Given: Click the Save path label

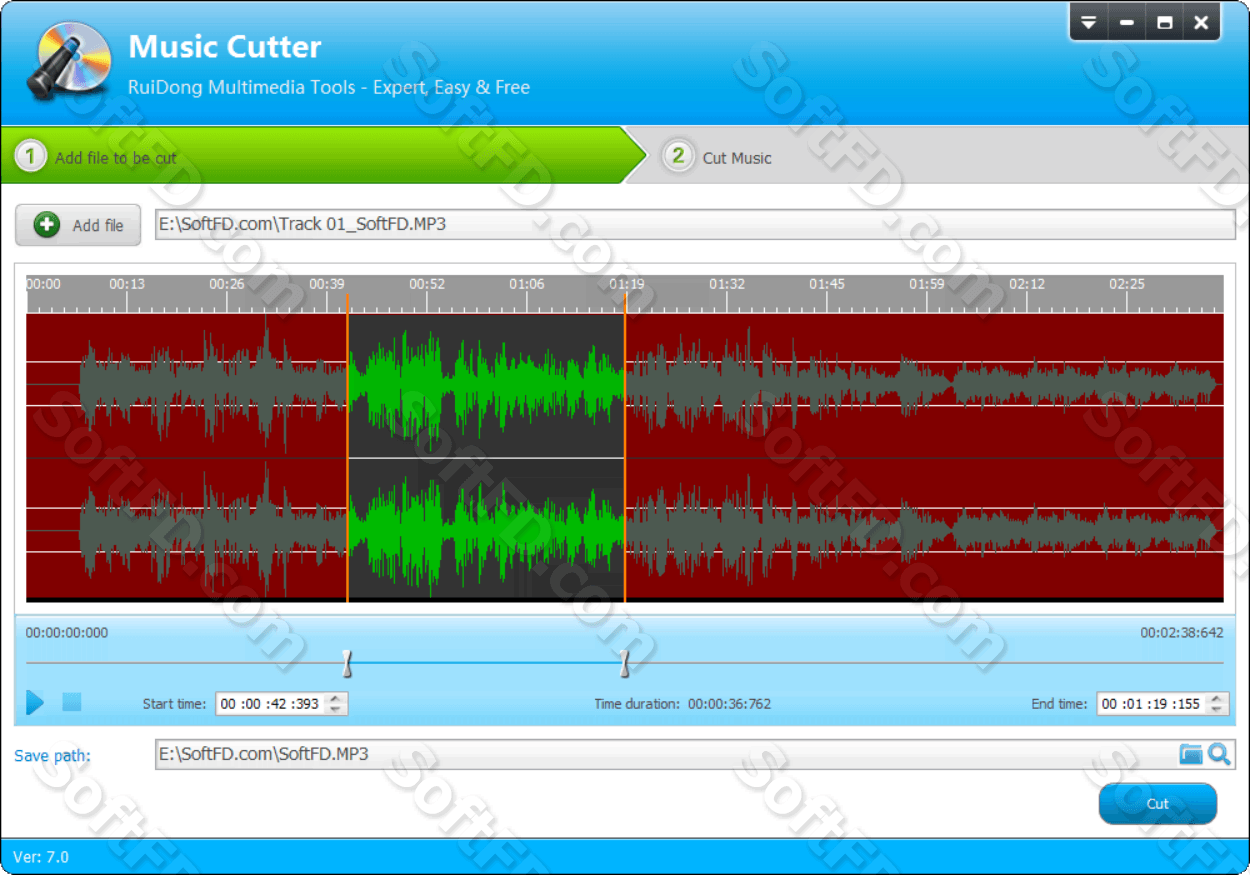Looking at the screenshot, I should coord(52,756).
